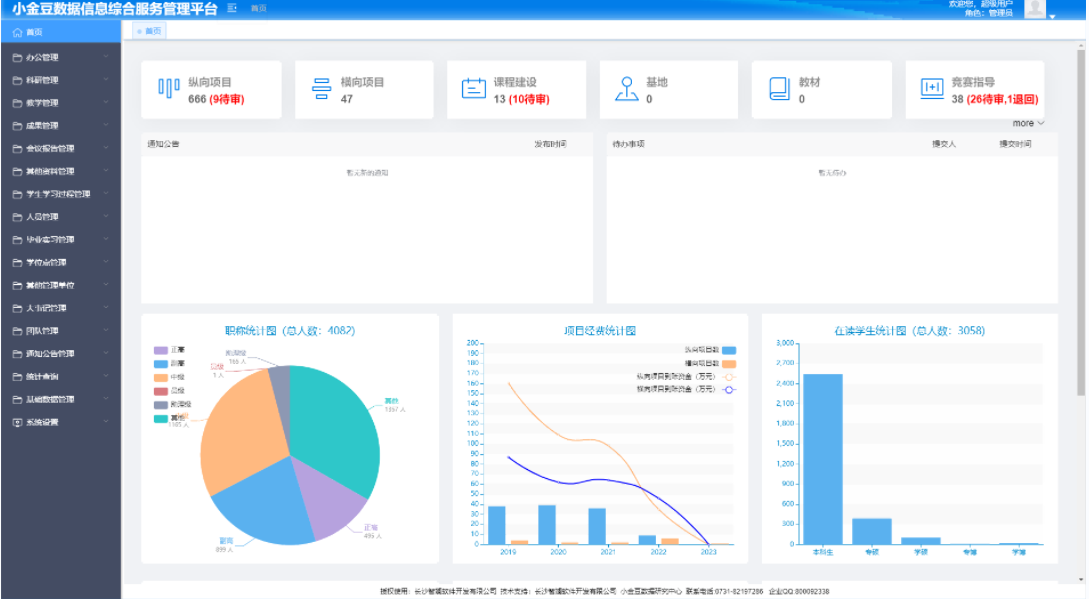Open the 9待审 pending vertical projects link
The image size is (1089, 599).
(x=227, y=100)
